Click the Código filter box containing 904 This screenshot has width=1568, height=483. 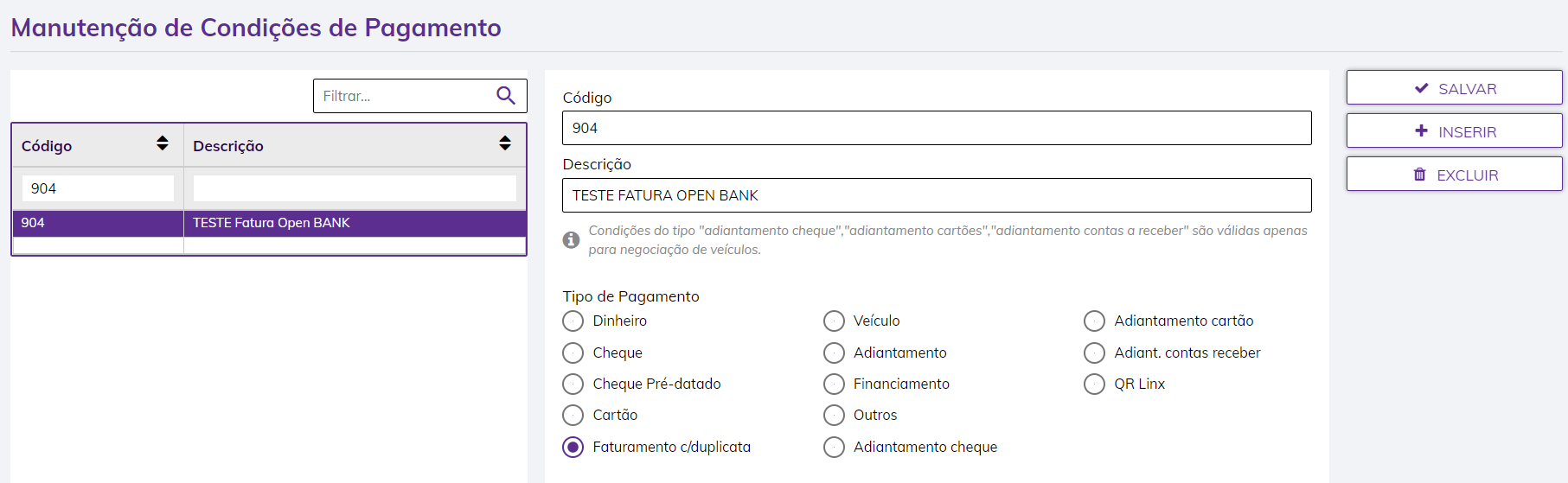[98, 188]
